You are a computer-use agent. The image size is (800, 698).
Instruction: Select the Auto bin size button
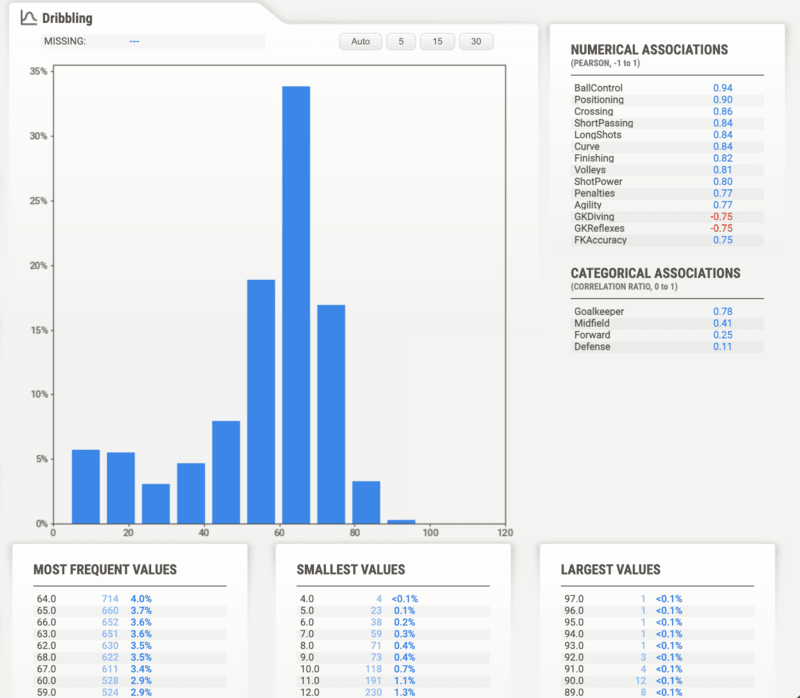[x=361, y=41]
